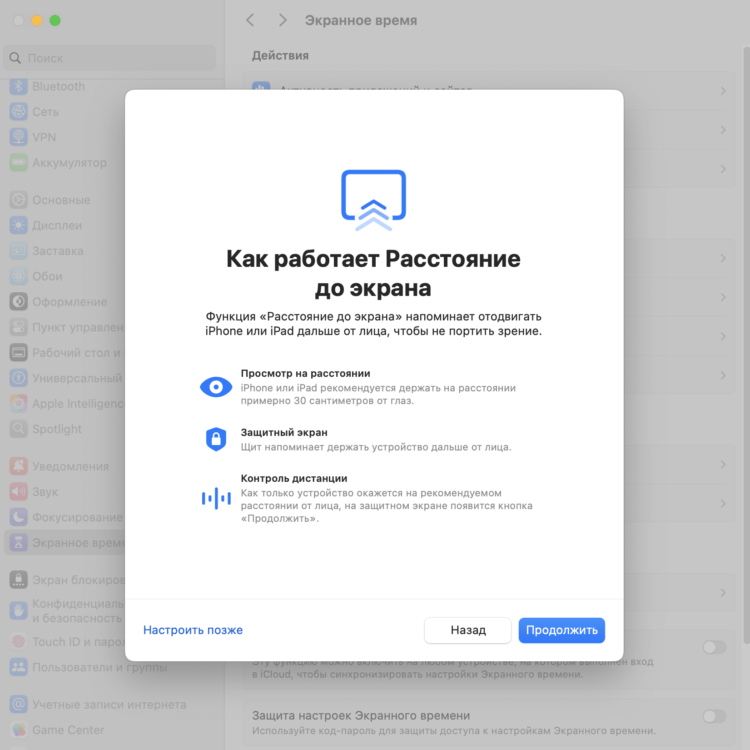Click the 'Контроль дистанции' label
The image size is (750, 750).
click(294, 478)
